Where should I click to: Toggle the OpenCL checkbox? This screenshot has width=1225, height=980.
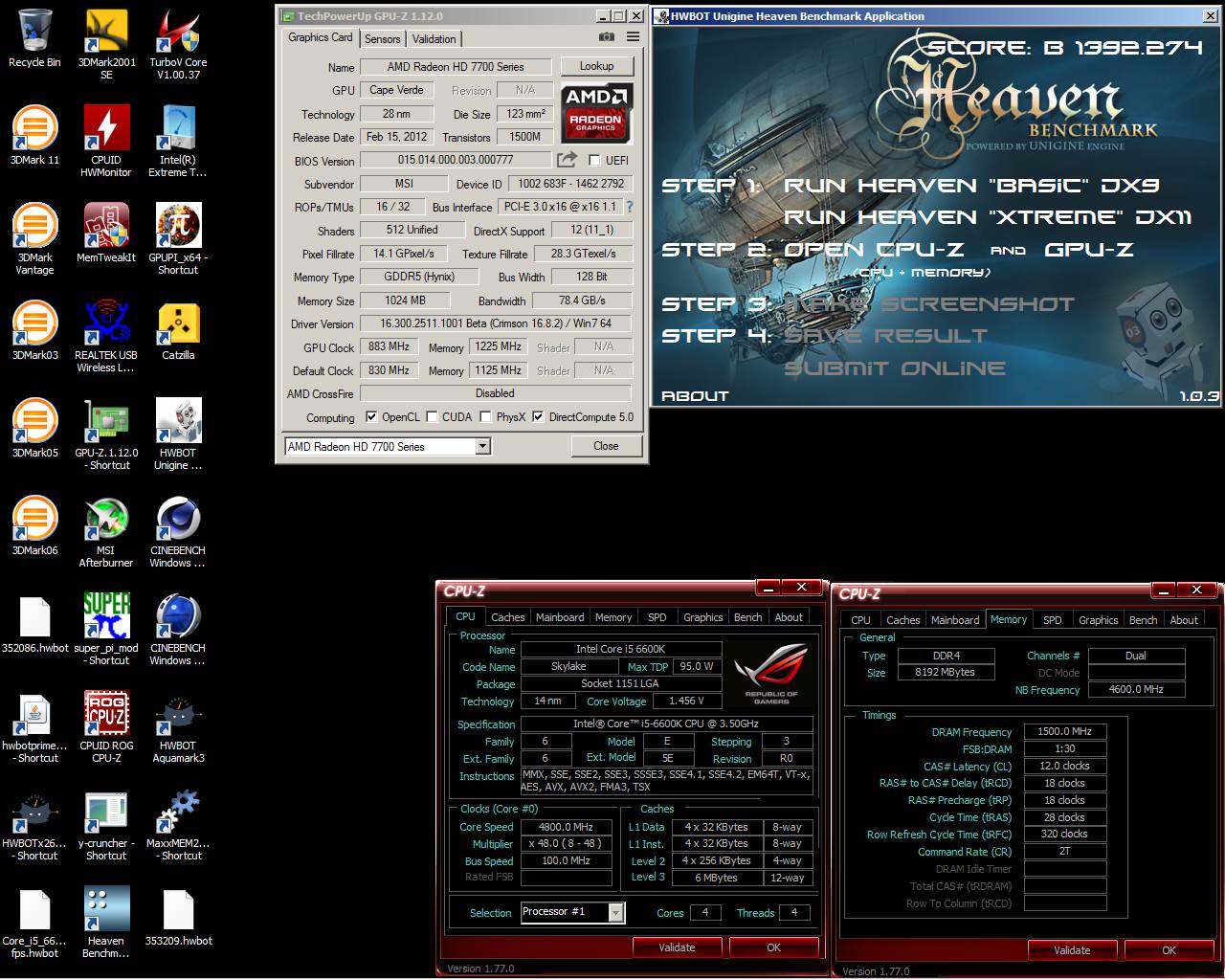[x=371, y=416]
